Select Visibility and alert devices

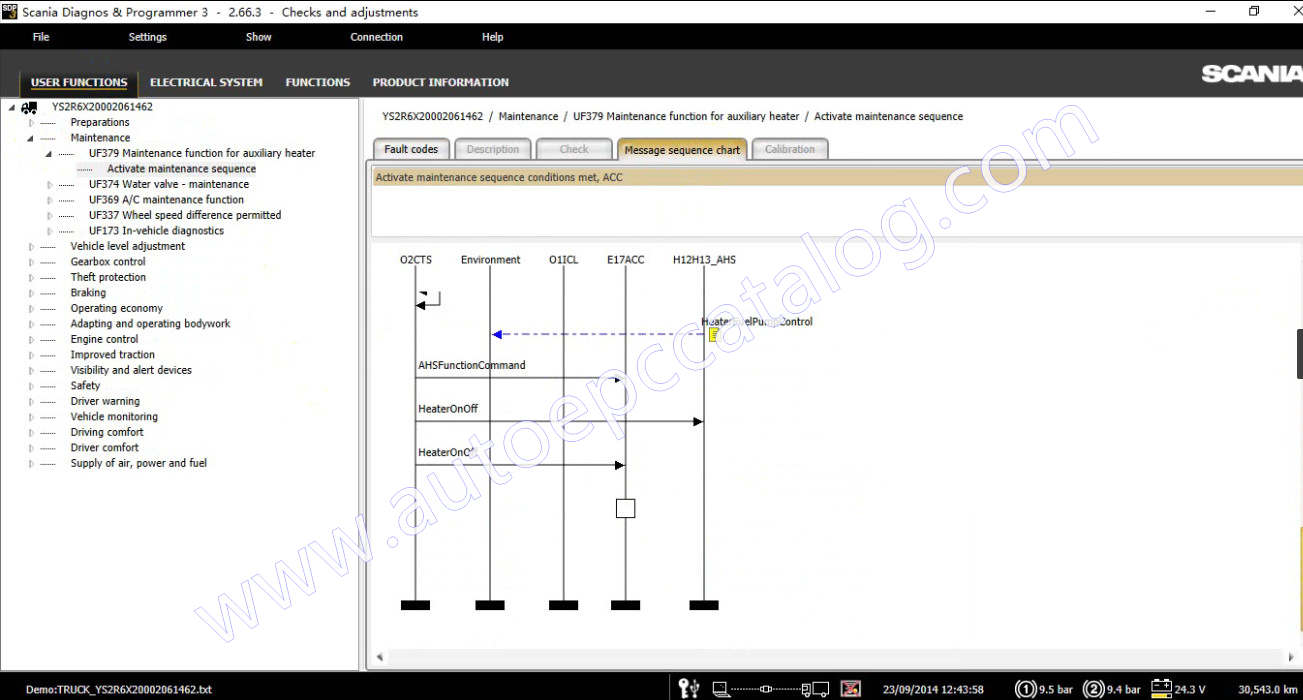pyautogui.click(x=131, y=370)
